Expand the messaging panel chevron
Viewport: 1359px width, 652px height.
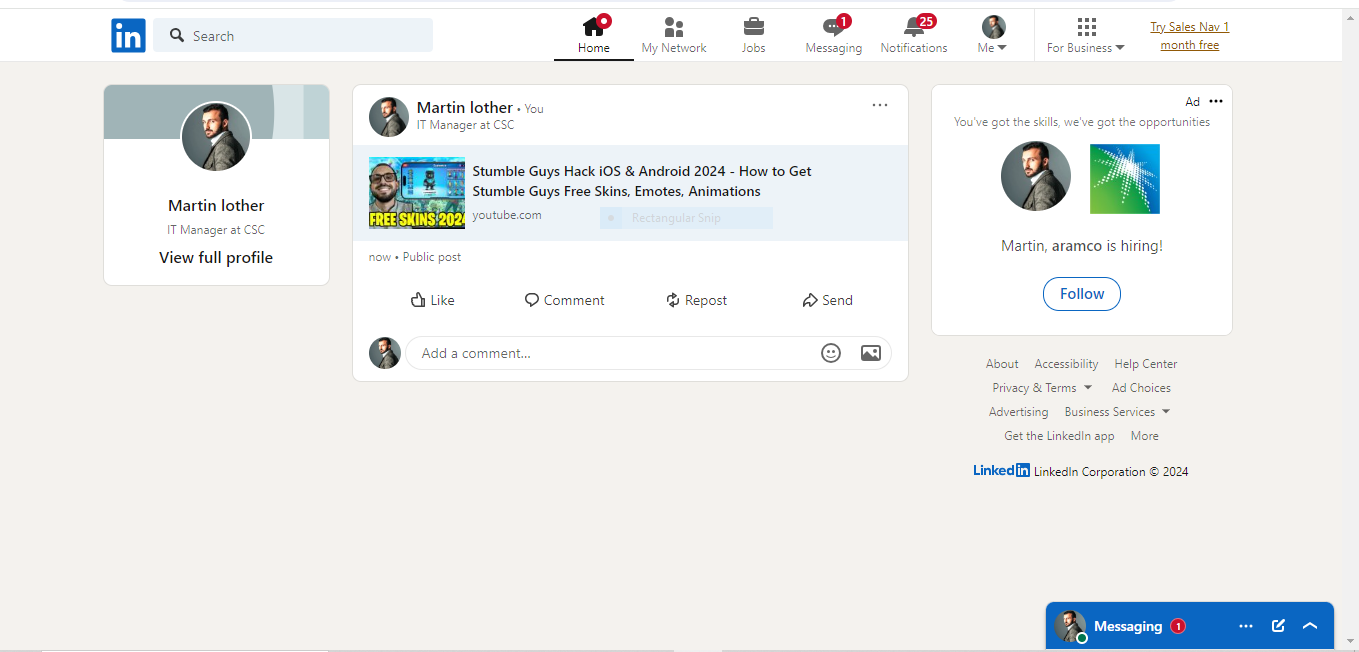pos(1310,626)
